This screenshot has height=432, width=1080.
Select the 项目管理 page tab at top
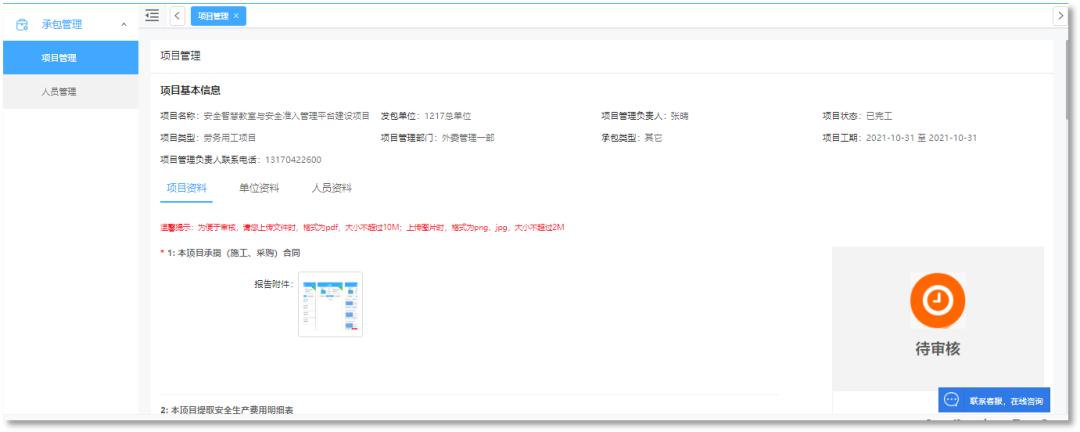[x=212, y=16]
